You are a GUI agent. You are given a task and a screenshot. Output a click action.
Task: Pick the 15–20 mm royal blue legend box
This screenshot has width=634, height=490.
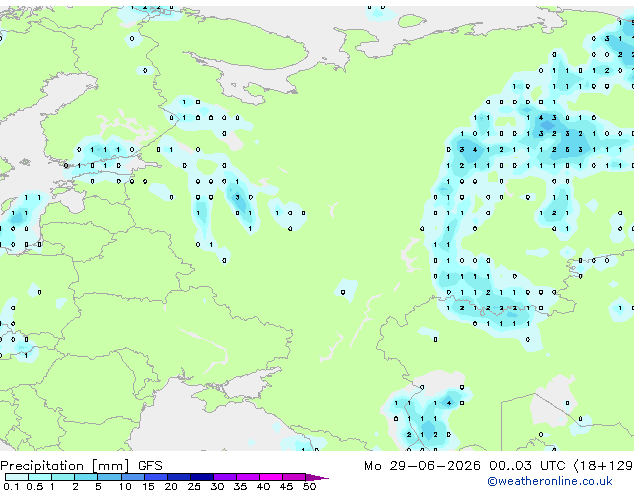point(156,477)
